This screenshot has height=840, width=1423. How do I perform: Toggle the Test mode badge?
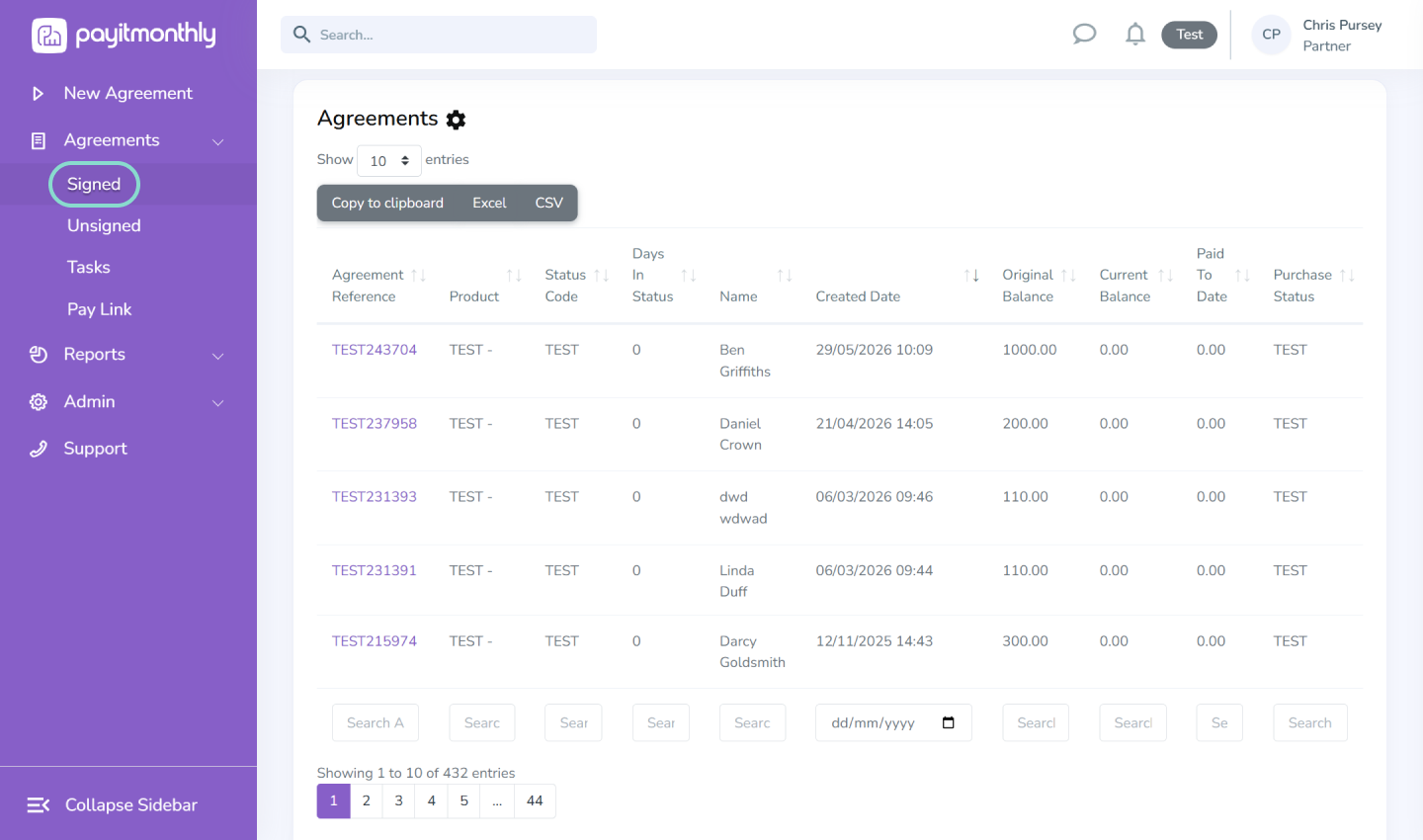pos(1190,35)
